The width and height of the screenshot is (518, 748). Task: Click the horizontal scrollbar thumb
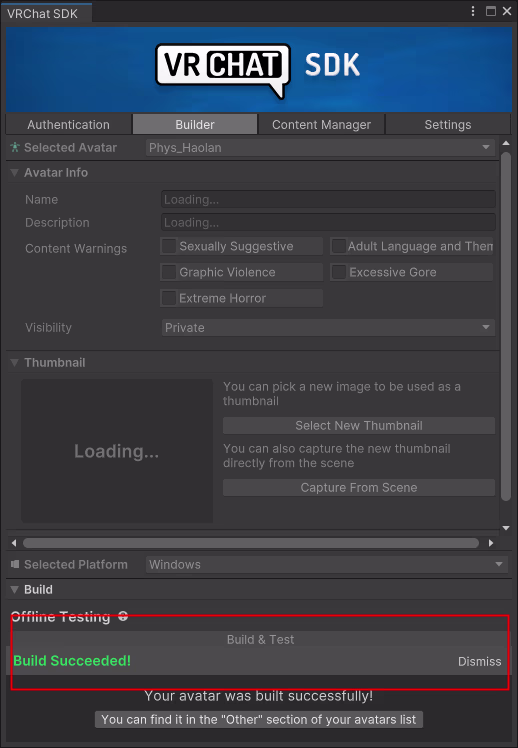(251, 543)
